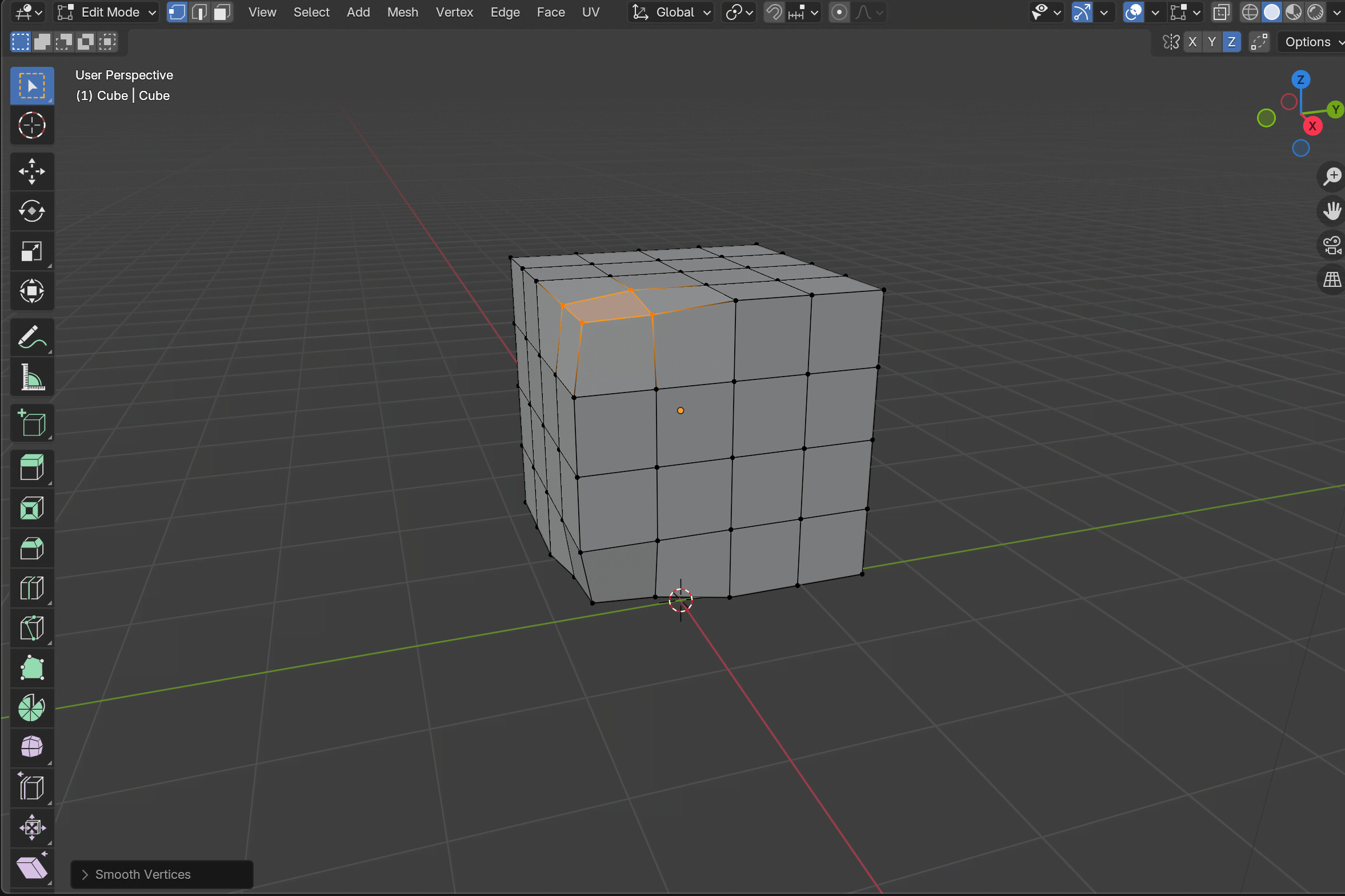Open the editor type dropdown

28,12
